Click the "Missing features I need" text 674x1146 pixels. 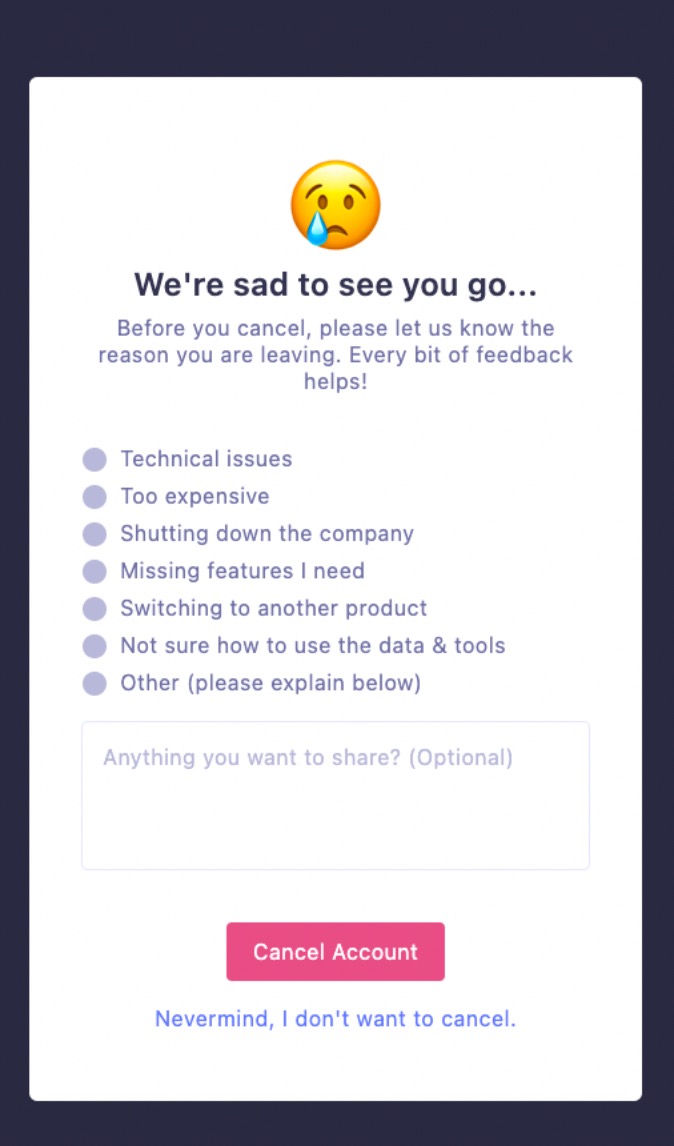point(242,571)
